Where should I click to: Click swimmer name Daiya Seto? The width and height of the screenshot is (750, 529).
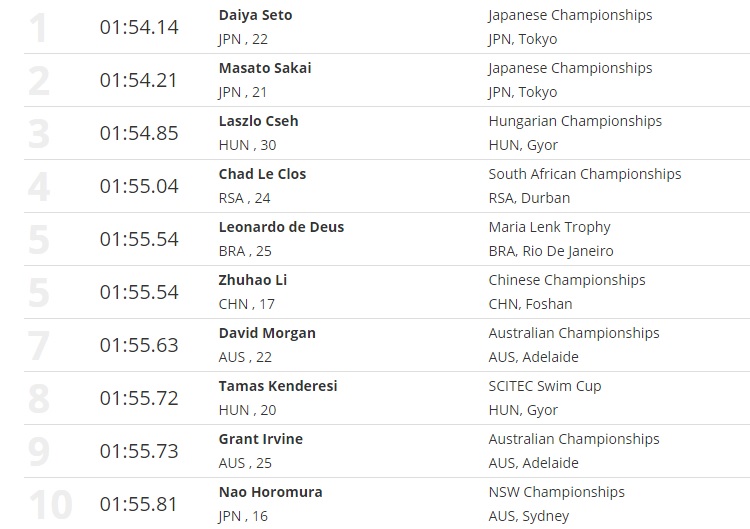tap(255, 15)
